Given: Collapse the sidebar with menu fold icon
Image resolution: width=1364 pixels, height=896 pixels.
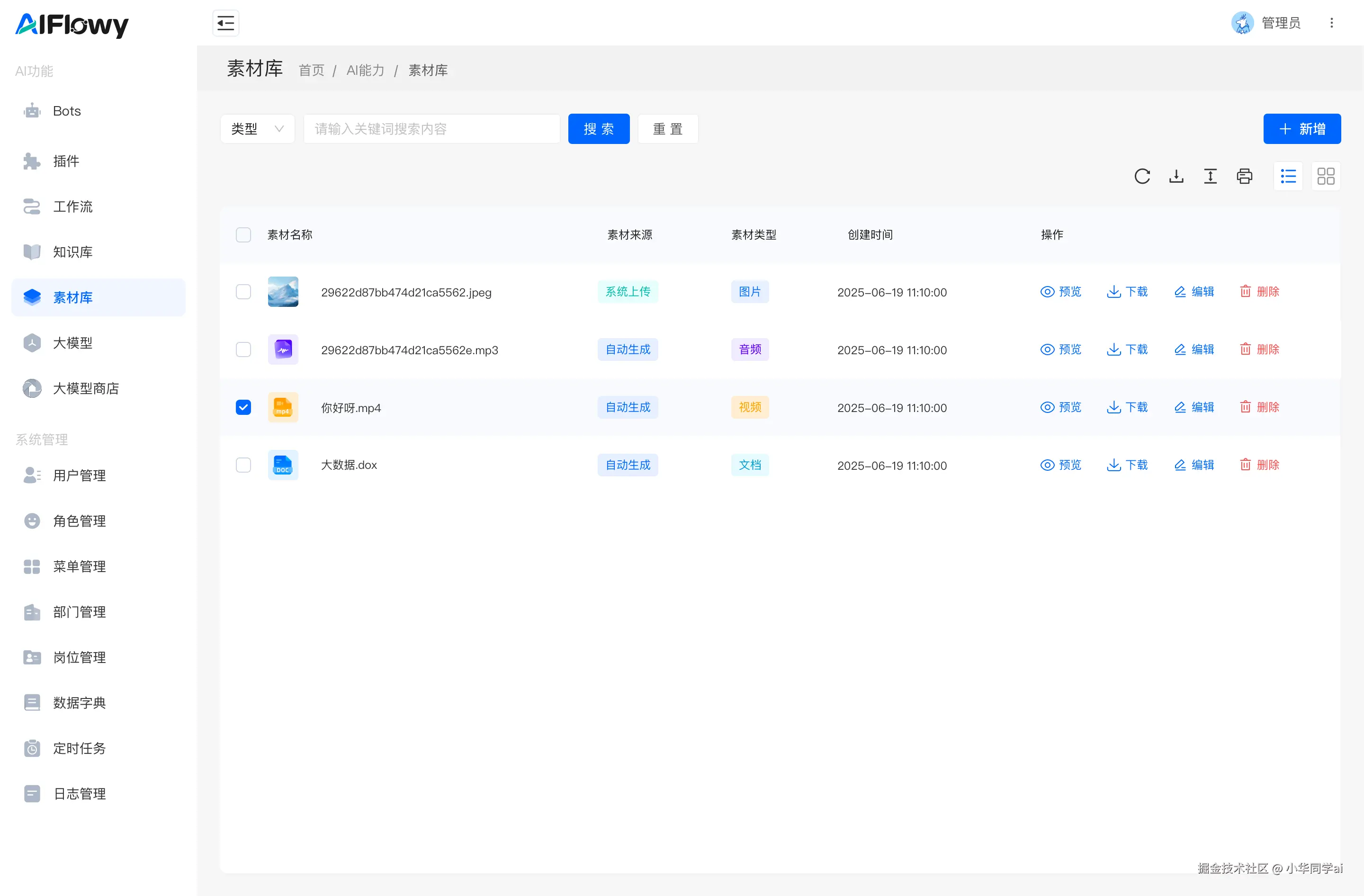Looking at the screenshot, I should (x=226, y=24).
